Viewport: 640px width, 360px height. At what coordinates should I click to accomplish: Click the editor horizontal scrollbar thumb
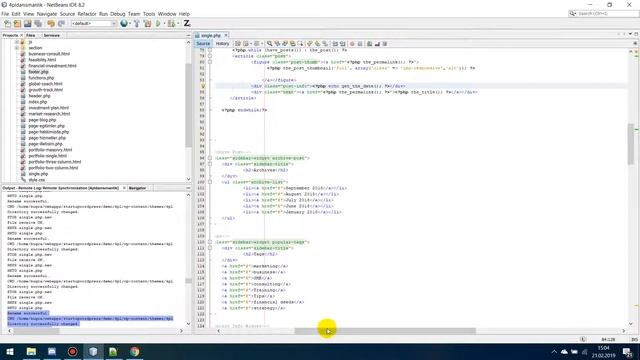coord(385,331)
